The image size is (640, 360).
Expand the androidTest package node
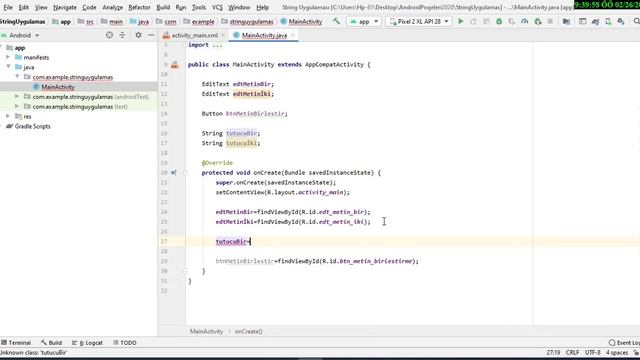17,97
